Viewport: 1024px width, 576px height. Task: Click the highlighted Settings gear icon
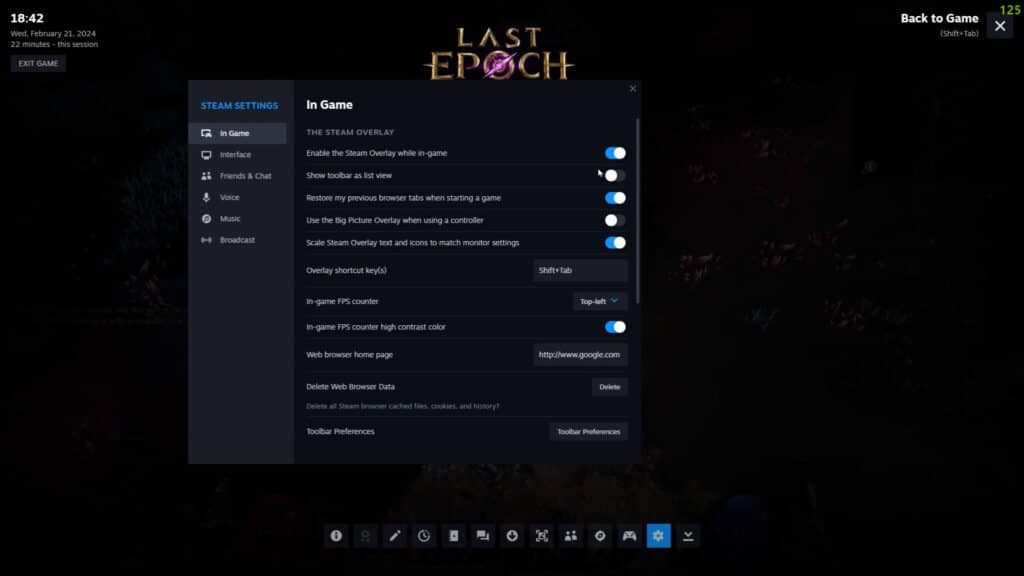tap(658, 536)
